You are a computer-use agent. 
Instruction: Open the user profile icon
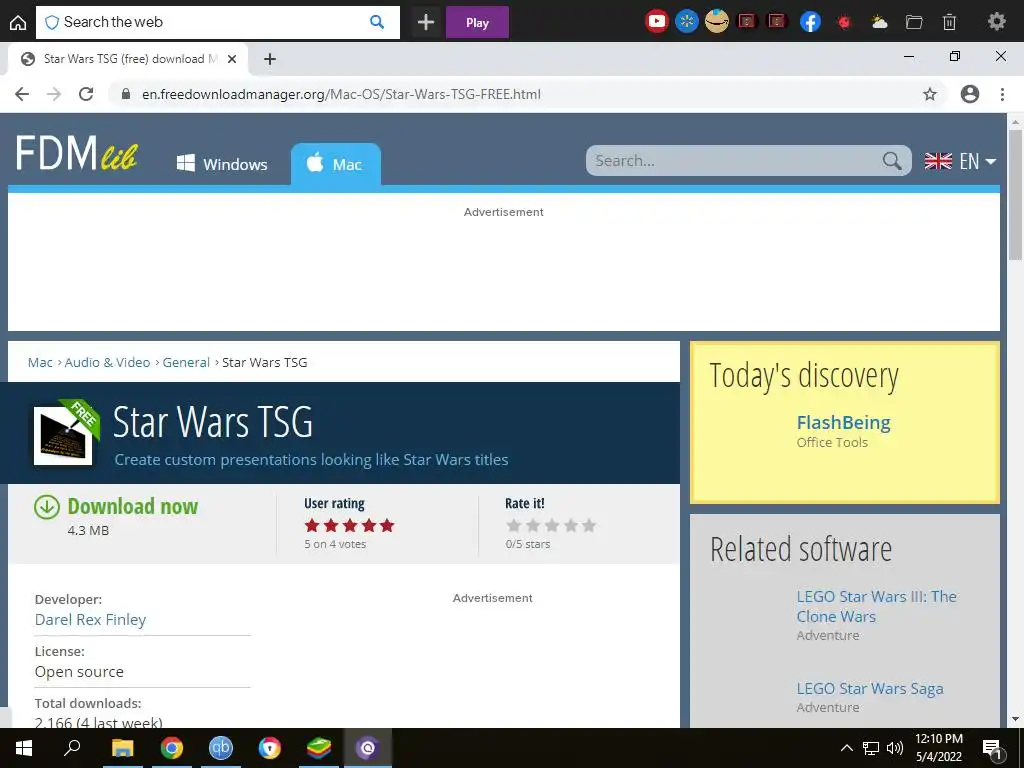tap(970, 94)
